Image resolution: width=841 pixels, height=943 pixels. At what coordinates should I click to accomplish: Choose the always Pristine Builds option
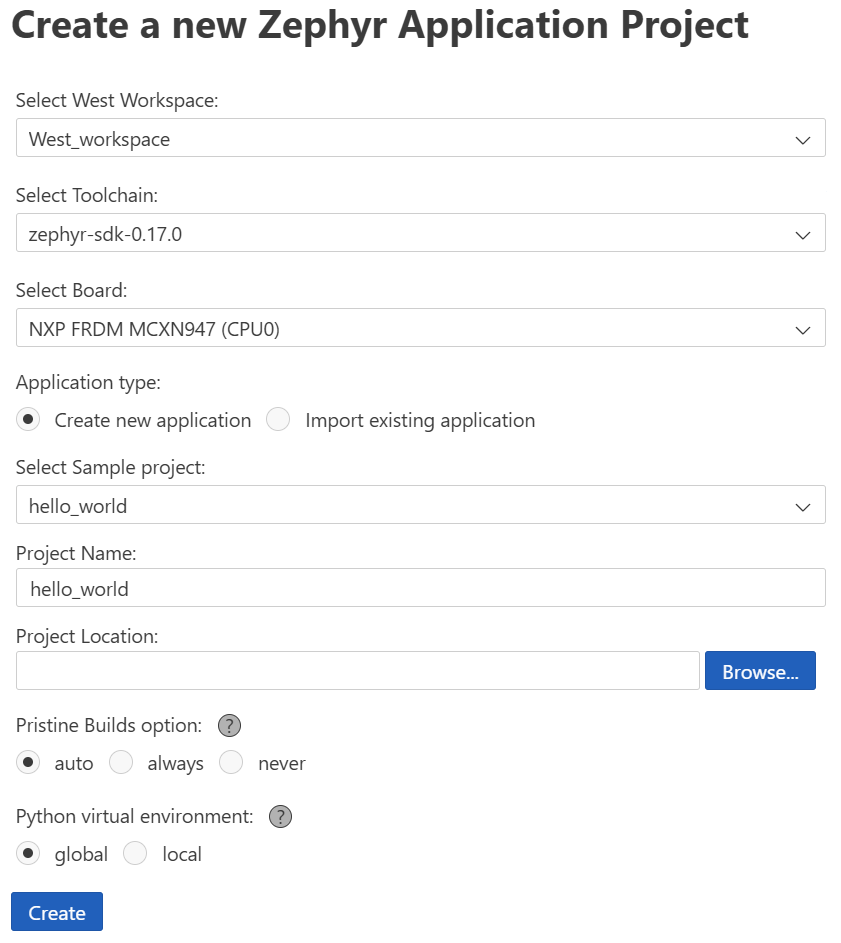[x=121, y=762]
